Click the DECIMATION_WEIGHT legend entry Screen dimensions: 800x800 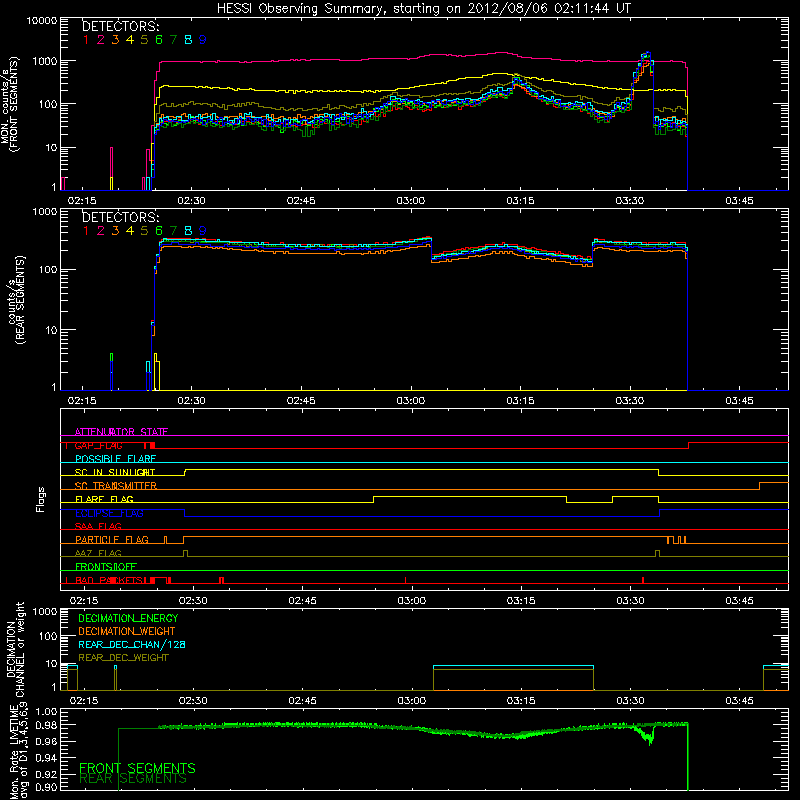[x=127, y=631]
